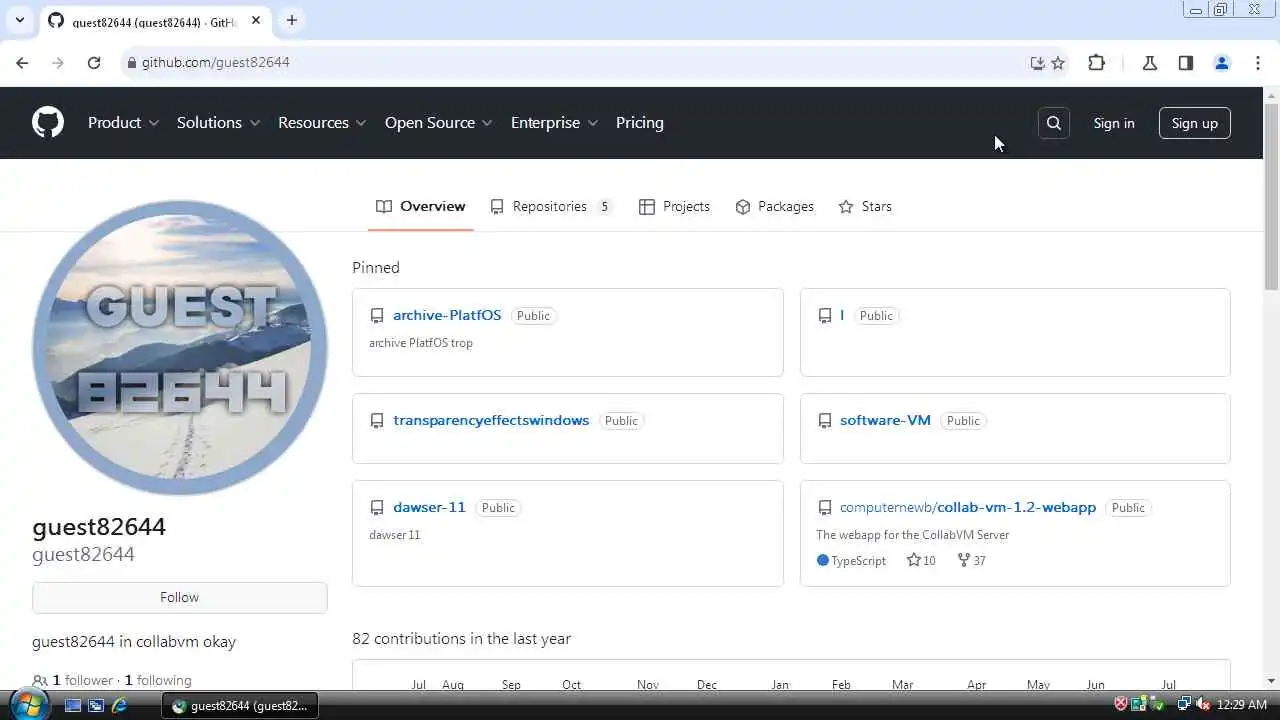View the 1 follower link
The image size is (1280, 720).
click(83, 680)
